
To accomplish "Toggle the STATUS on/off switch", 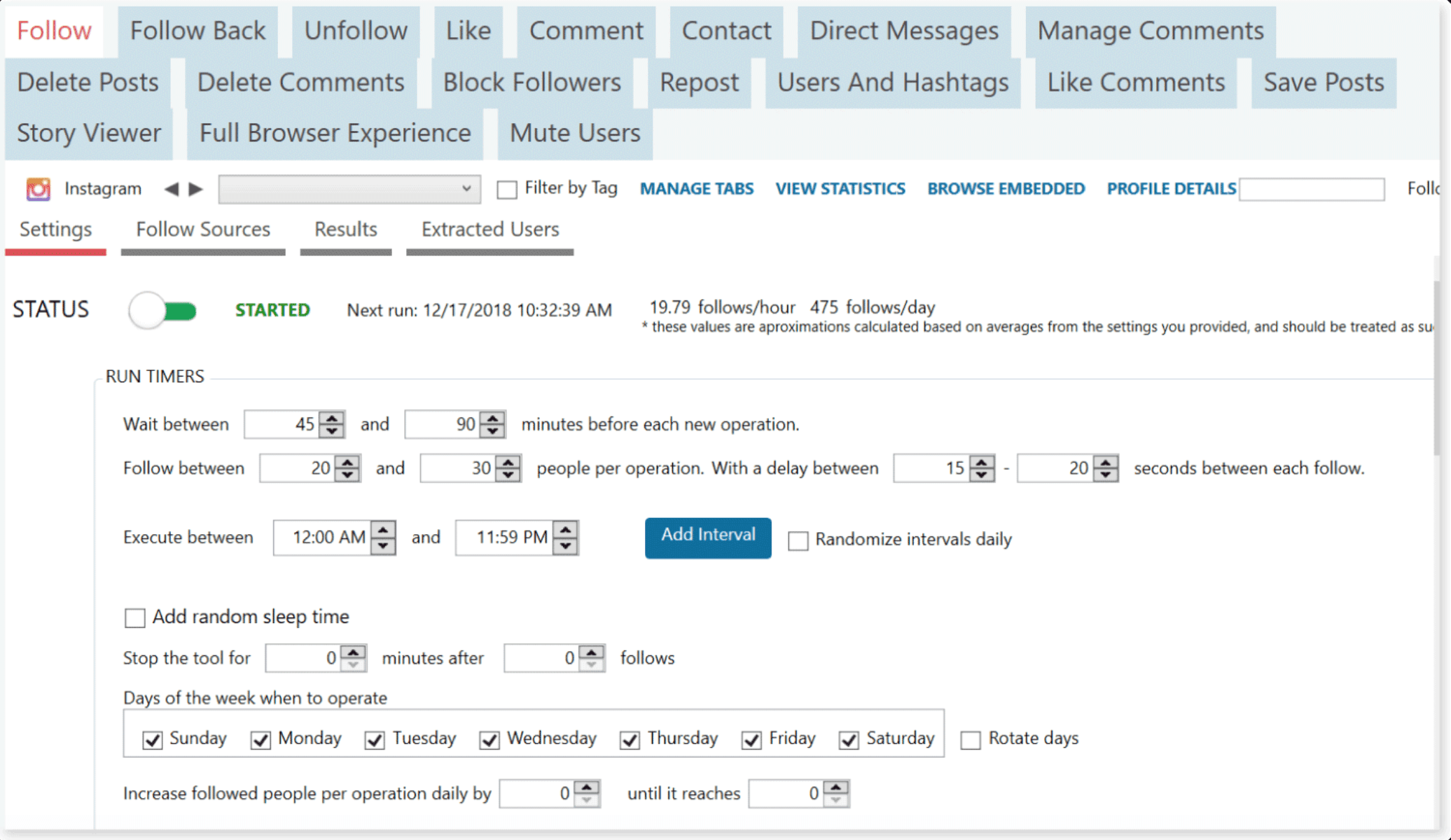I will pyautogui.click(x=163, y=309).
